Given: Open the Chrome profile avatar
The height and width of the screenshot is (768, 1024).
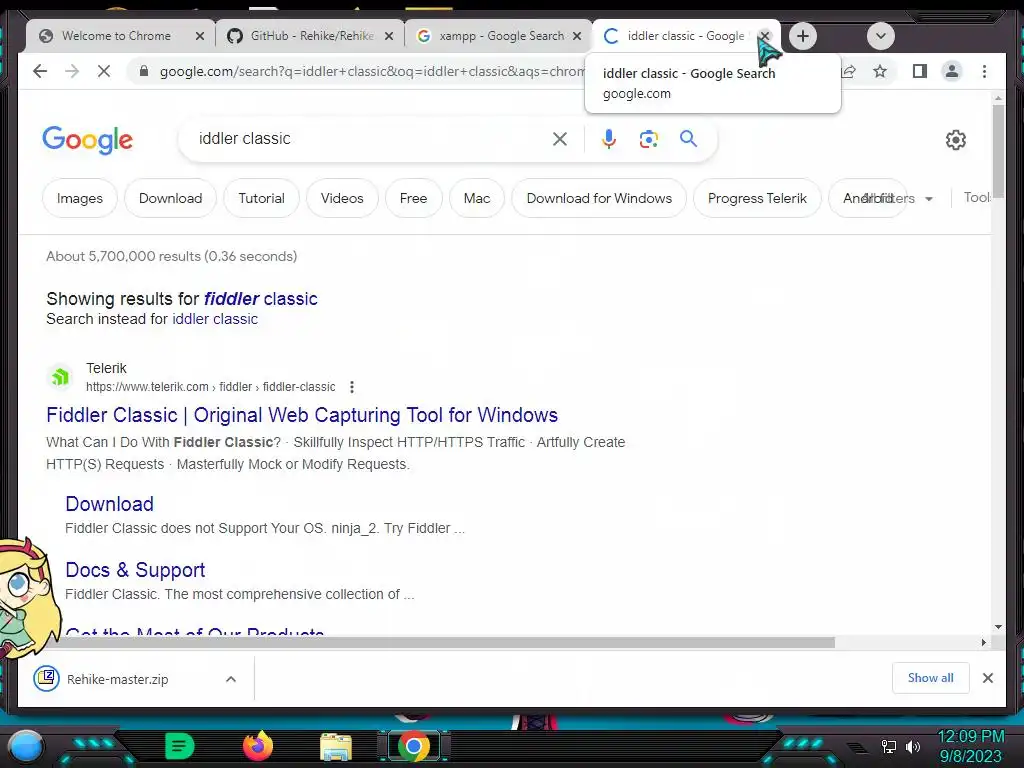Looking at the screenshot, I should (952, 71).
